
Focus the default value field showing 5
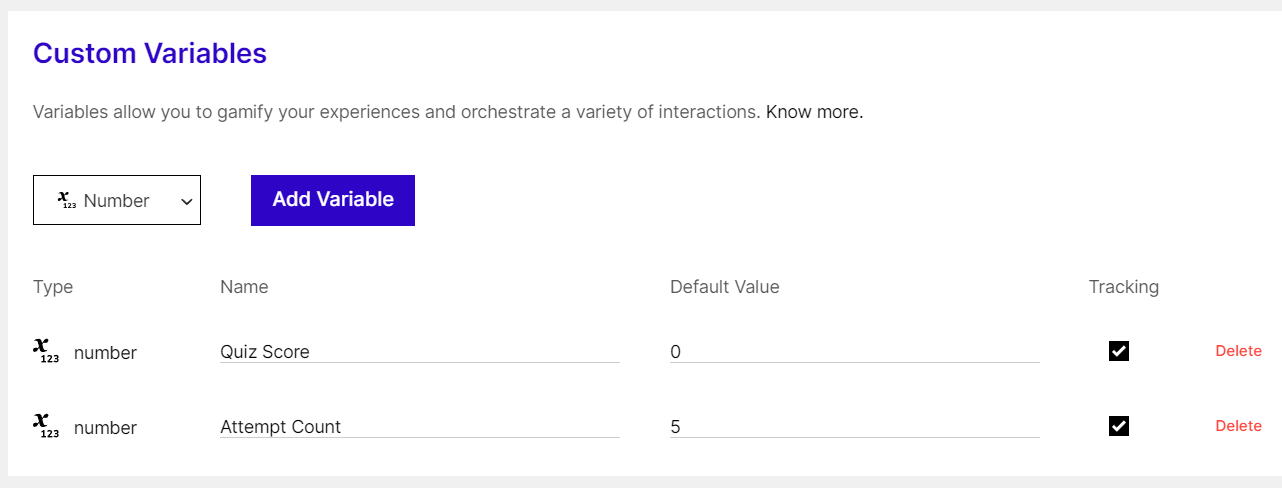855,426
